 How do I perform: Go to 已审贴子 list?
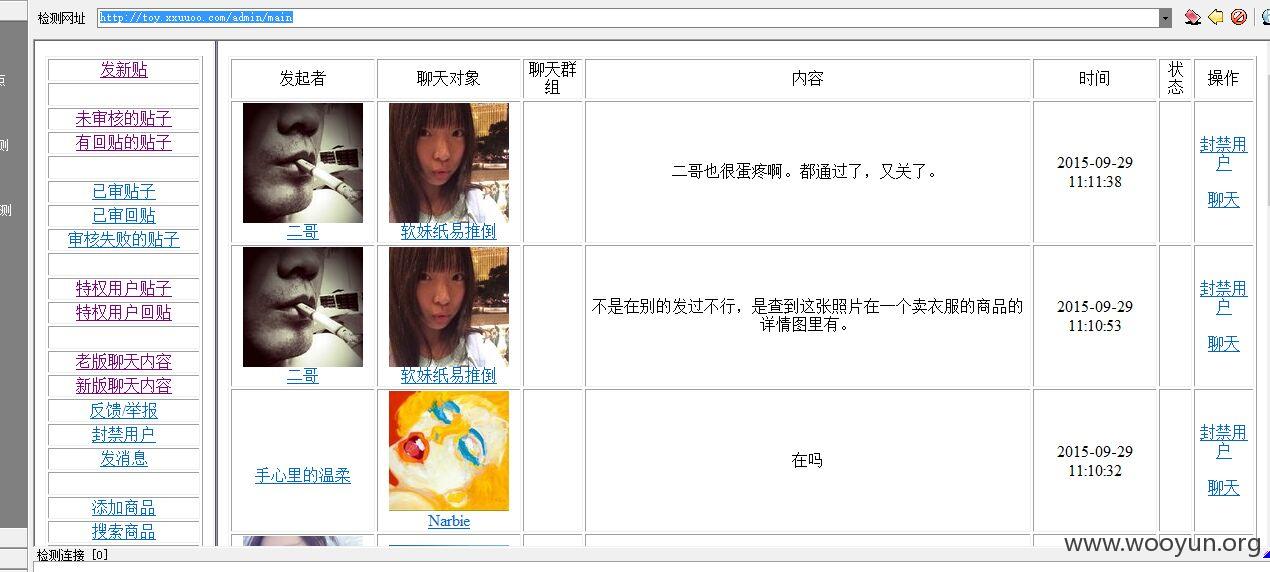pyautogui.click(x=124, y=192)
